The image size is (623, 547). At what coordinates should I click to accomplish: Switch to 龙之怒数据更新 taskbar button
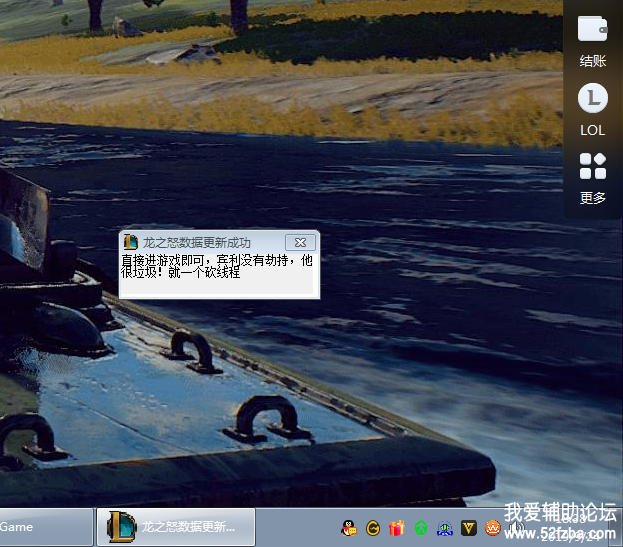pyautogui.click(x=176, y=527)
